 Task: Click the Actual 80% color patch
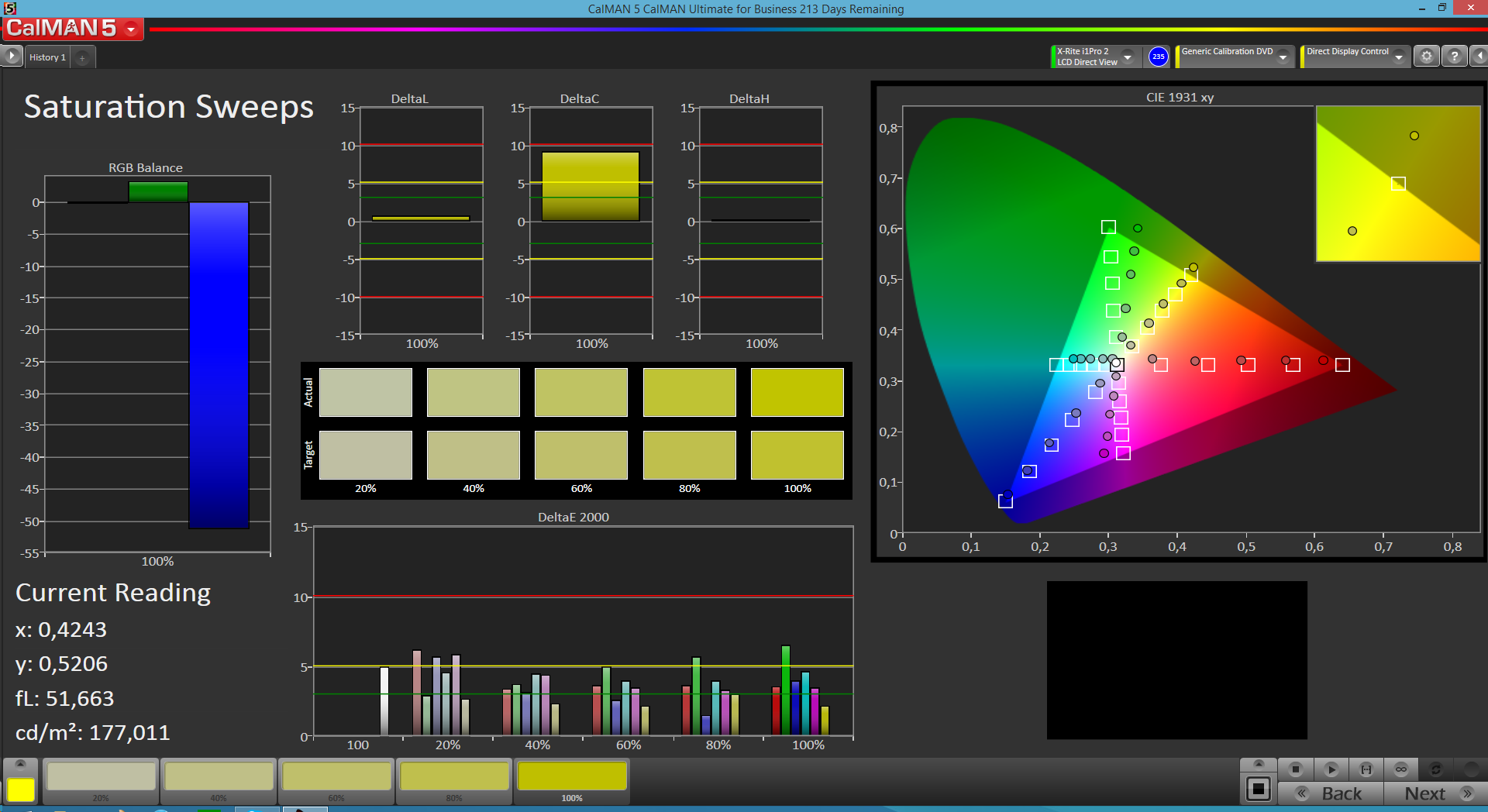[690, 392]
